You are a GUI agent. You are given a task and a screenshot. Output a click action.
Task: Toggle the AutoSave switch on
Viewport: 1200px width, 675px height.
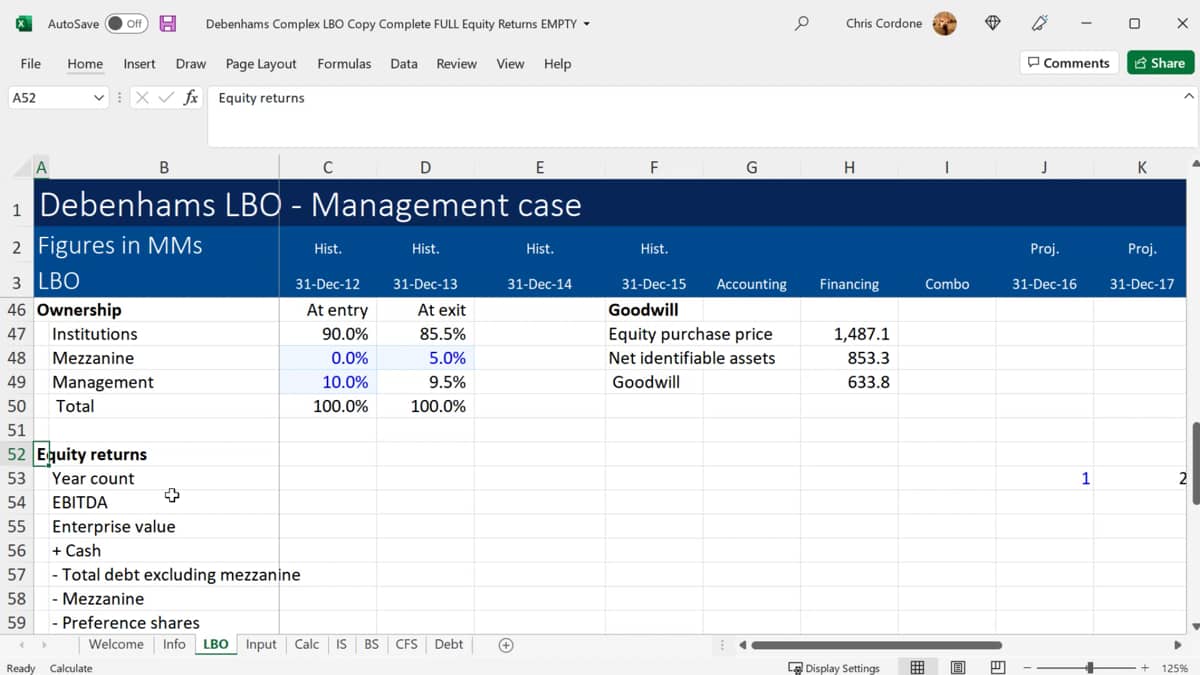pyautogui.click(x=126, y=23)
